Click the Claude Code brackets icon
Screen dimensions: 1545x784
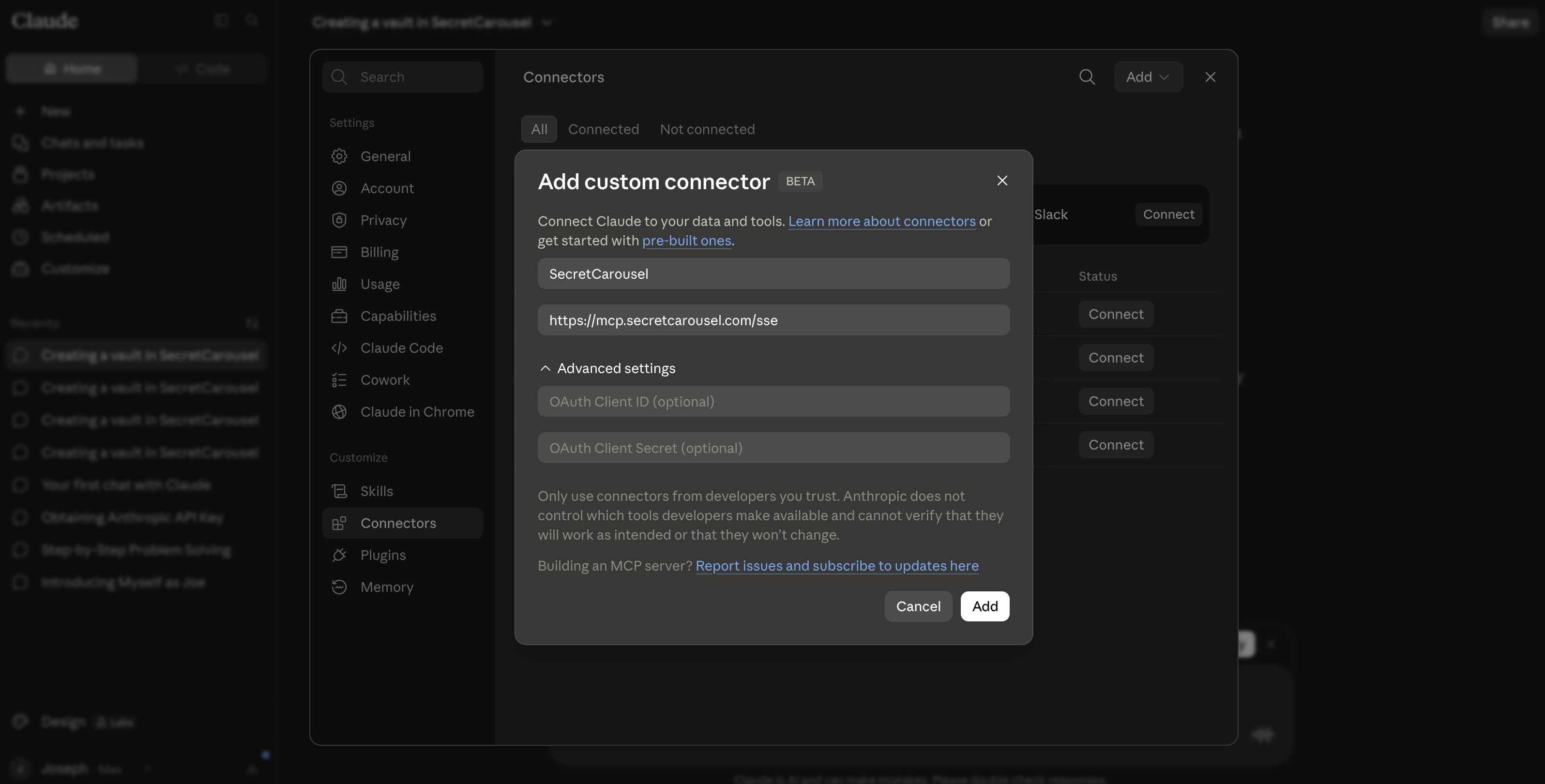[x=339, y=348]
